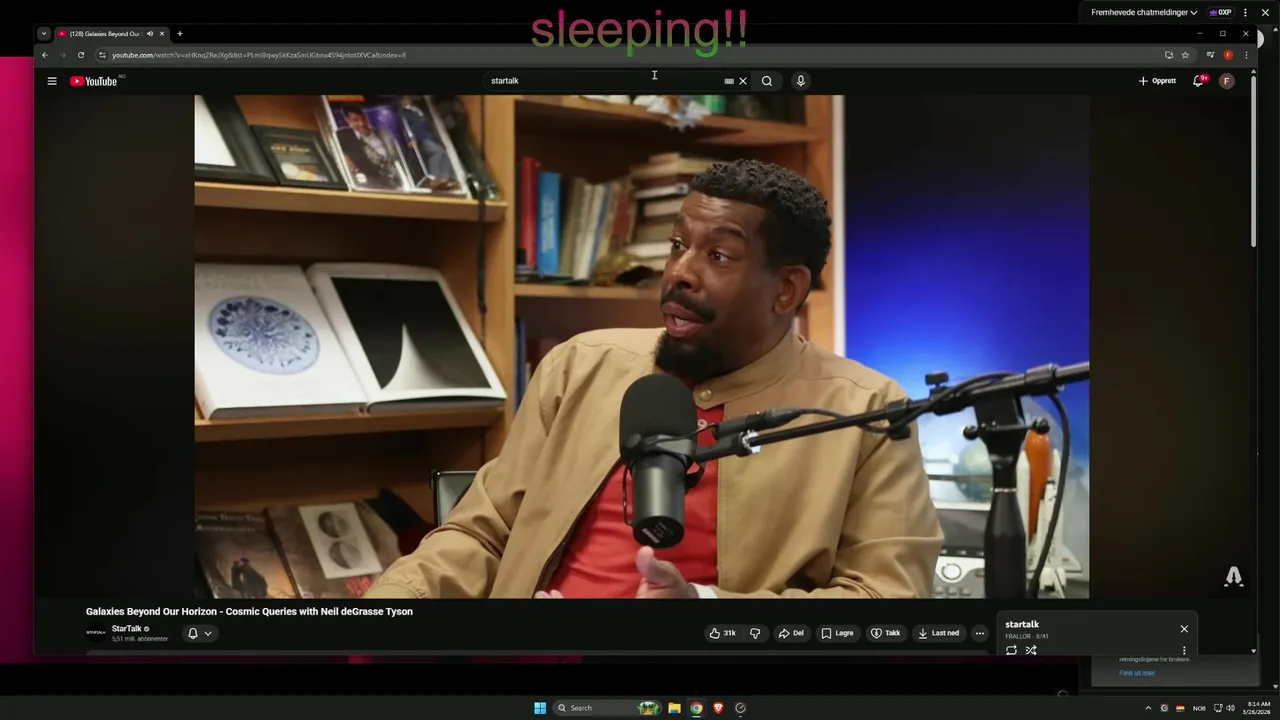Mute the tab via its speaker icon
This screenshot has height=720, width=1280.
point(150,34)
